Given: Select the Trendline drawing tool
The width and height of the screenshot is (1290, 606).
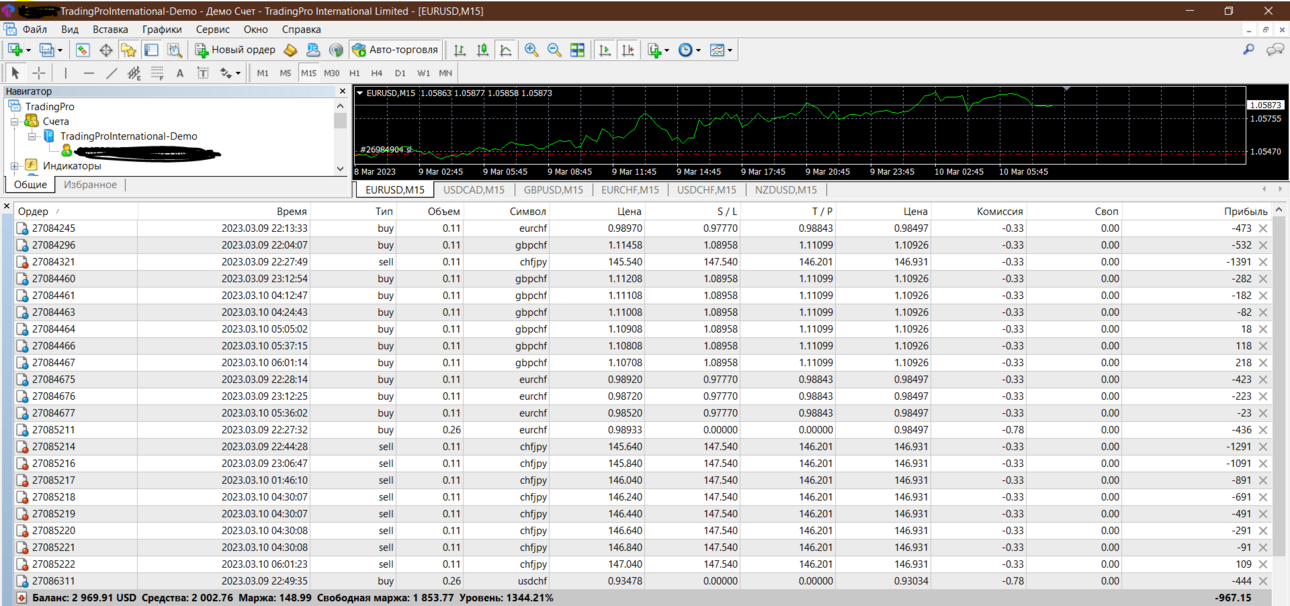Looking at the screenshot, I should 112,73.
